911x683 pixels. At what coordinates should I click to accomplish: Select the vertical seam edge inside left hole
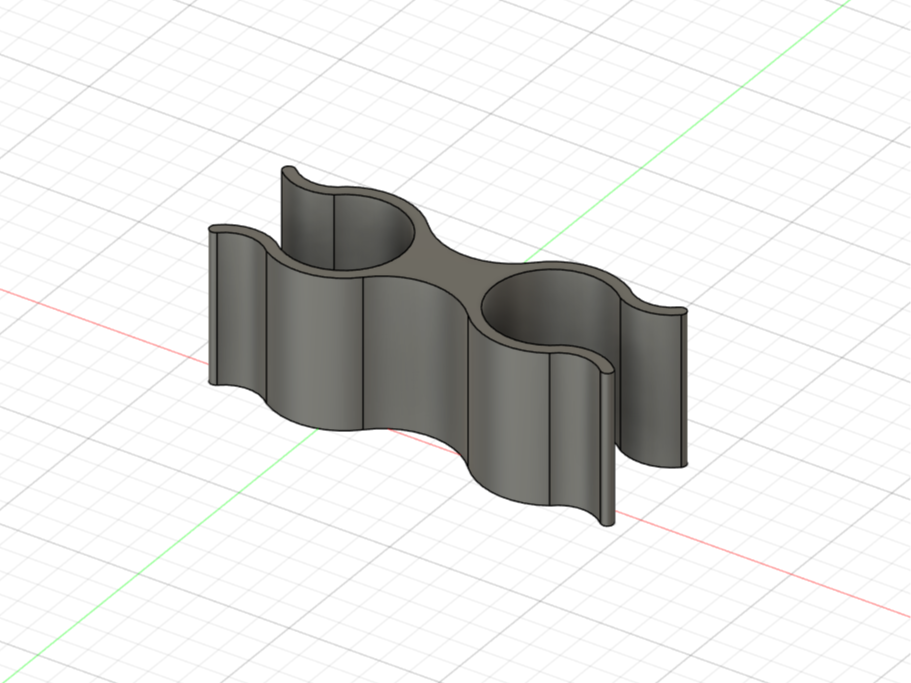click(334, 232)
